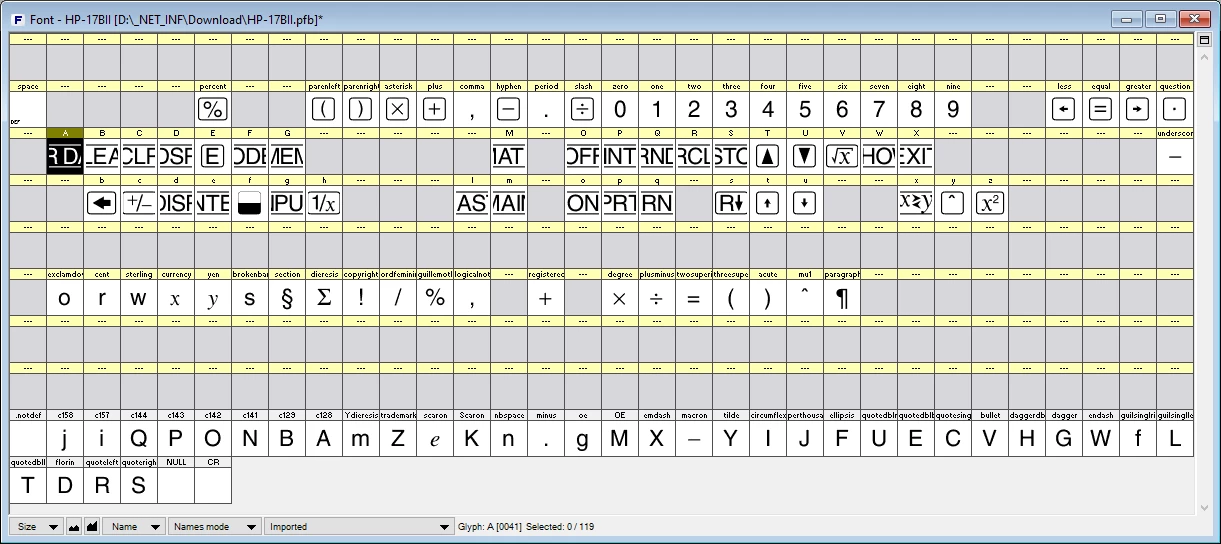This screenshot has width=1221, height=544.
Task: Select the degree cell showing multiply sign
Action: [x=620, y=297]
